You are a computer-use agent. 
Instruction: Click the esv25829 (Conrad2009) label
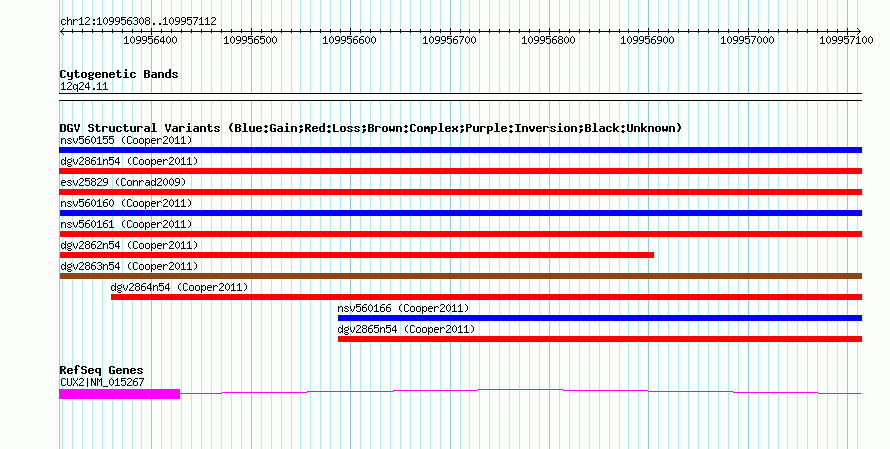point(123,182)
